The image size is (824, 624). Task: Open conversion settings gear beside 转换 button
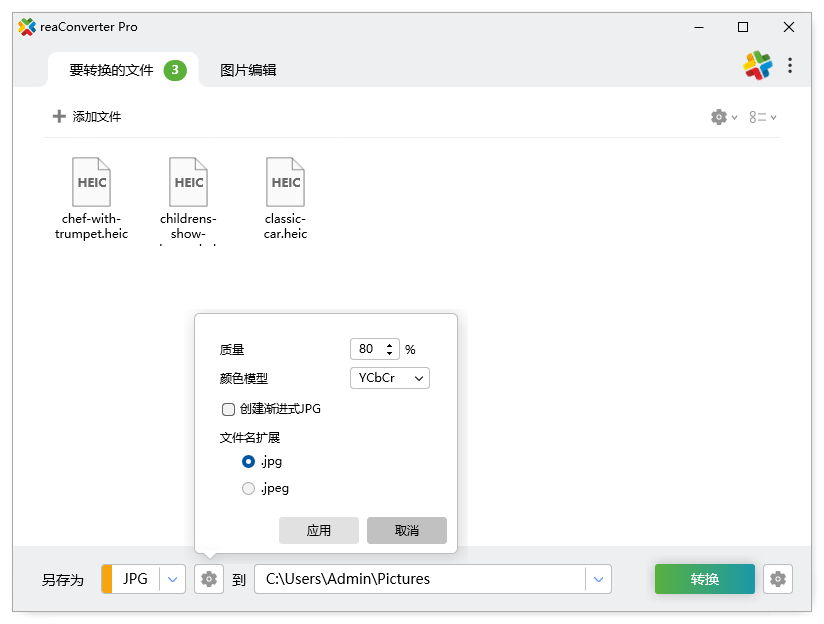tap(778, 579)
